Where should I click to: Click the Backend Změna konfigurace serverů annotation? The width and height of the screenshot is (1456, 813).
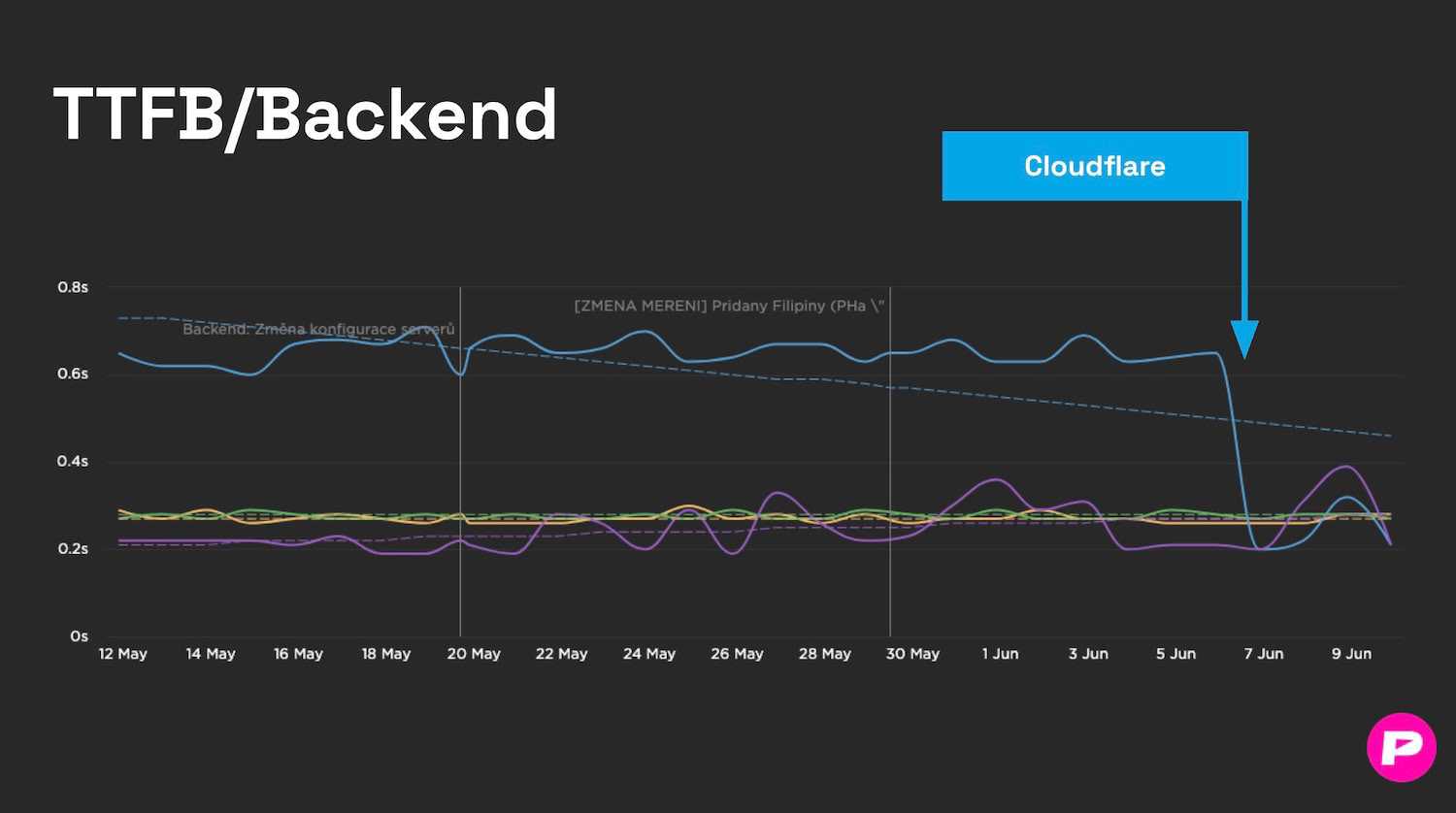click(x=317, y=330)
